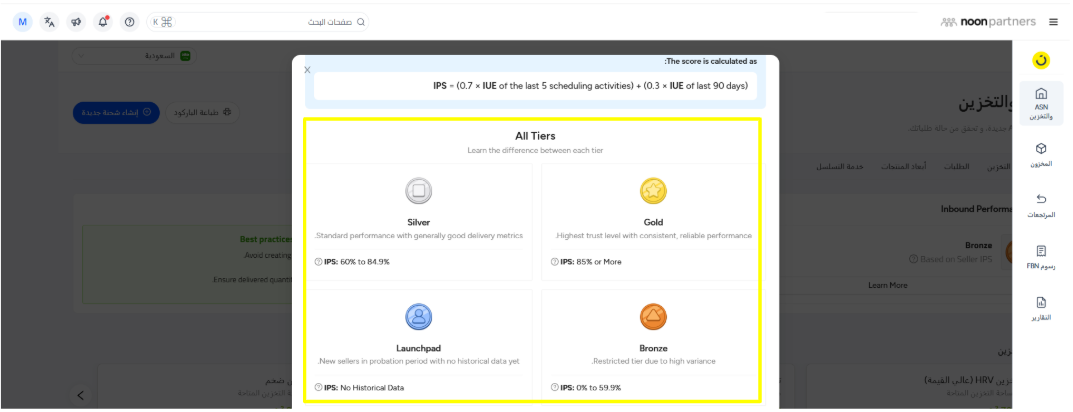Image resolution: width=1073 pixels, height=412 pixels.
Task: Open التقارير reports in sidebar
Action: [x=1041, y=308]
